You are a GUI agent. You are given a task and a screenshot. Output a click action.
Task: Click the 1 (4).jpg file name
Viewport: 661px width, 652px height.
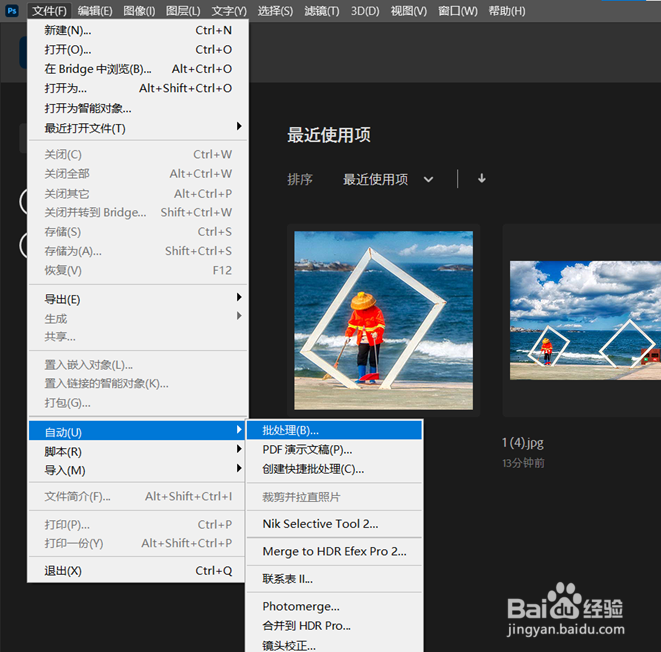click(x=523, y=443)
